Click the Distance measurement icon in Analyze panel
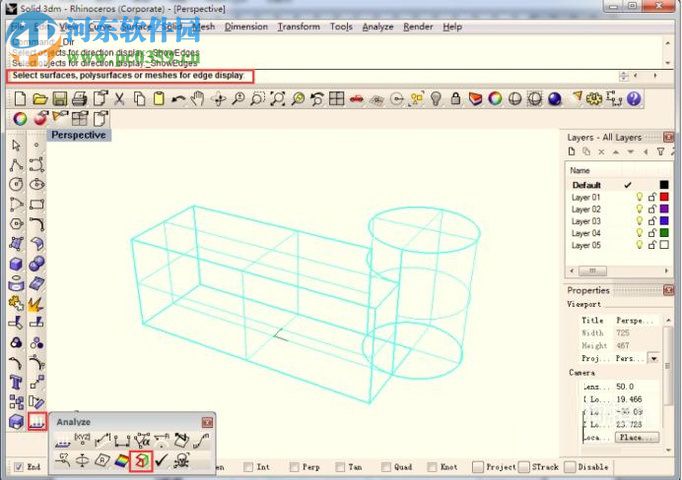 (122, 441)
